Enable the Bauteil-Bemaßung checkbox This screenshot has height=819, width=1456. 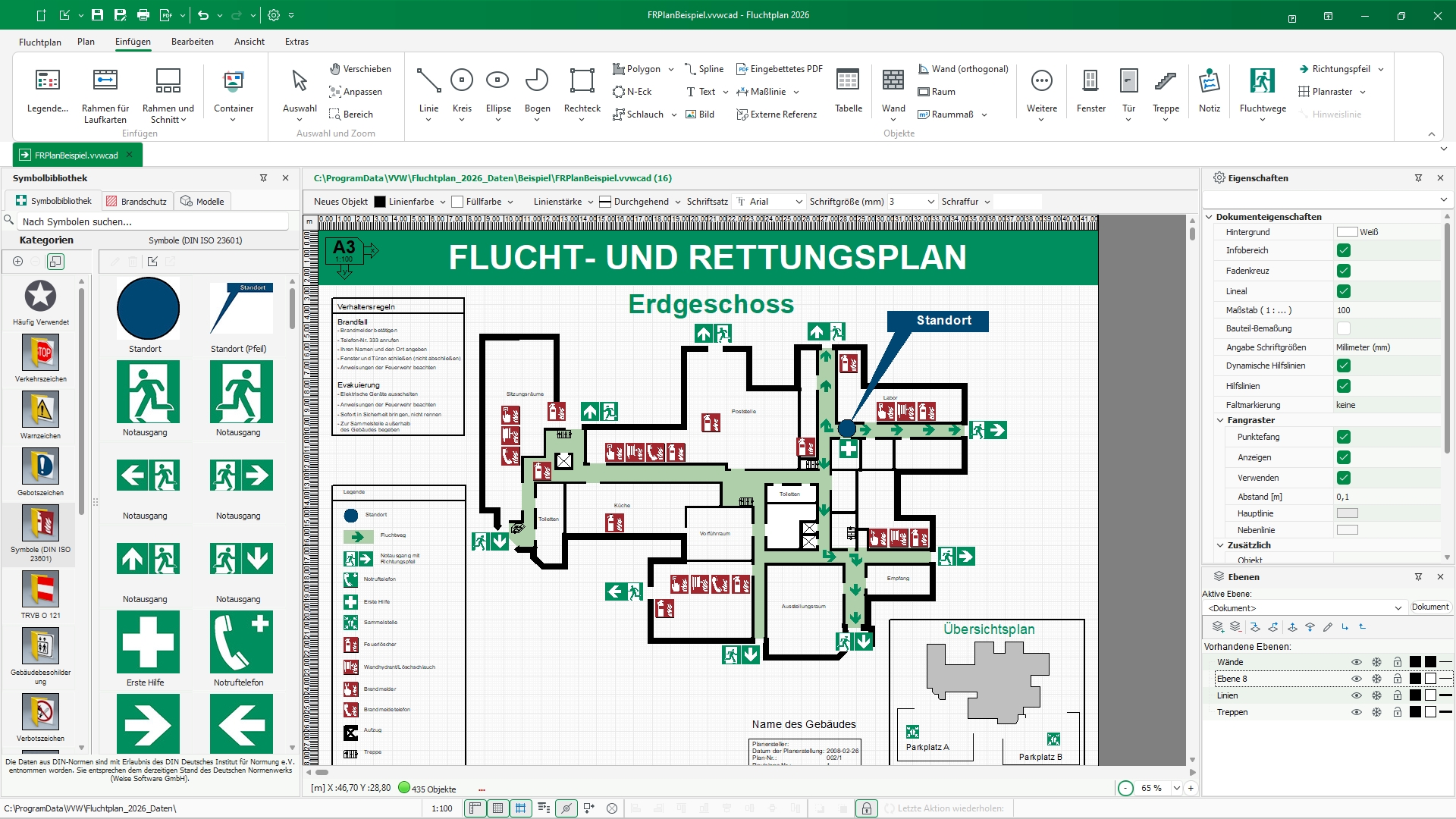tap(1343, 328)
